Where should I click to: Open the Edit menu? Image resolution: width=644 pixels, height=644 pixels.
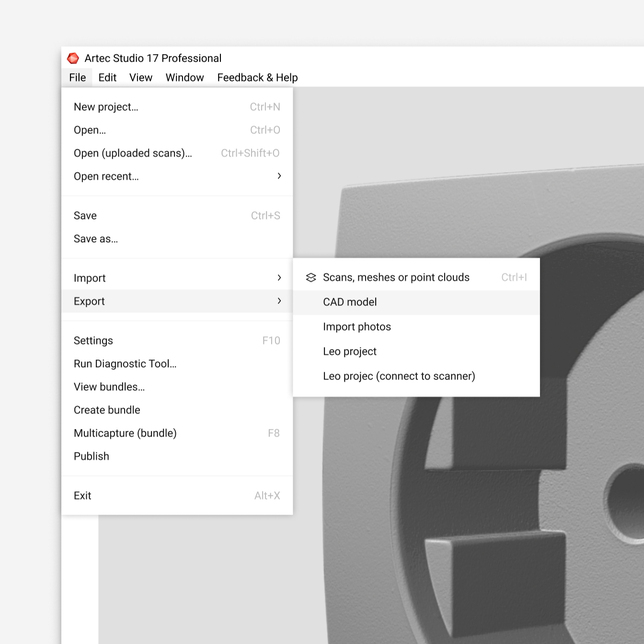[x=107, y=78]
